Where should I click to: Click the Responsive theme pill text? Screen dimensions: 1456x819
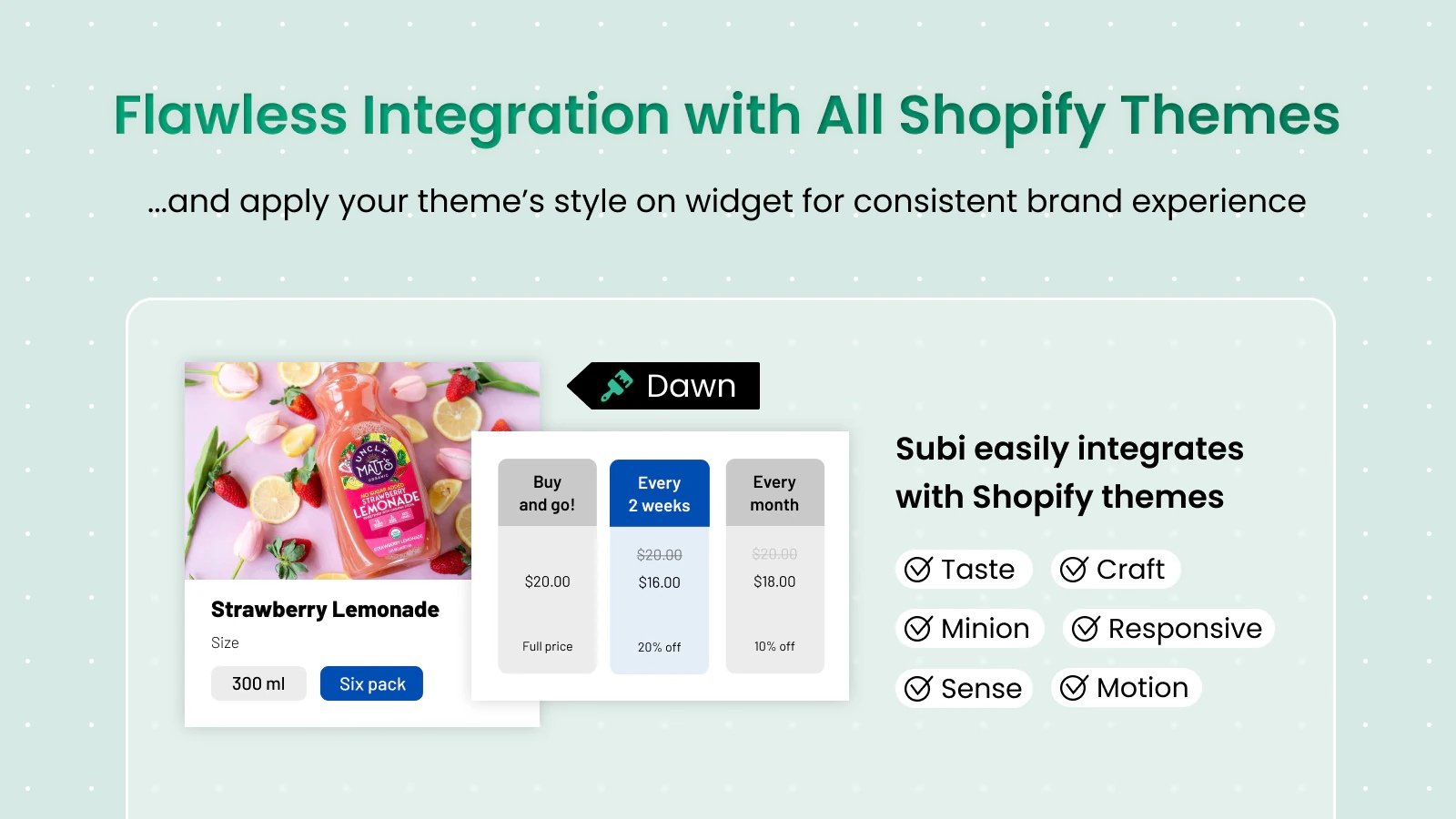tap(1185, 629)
